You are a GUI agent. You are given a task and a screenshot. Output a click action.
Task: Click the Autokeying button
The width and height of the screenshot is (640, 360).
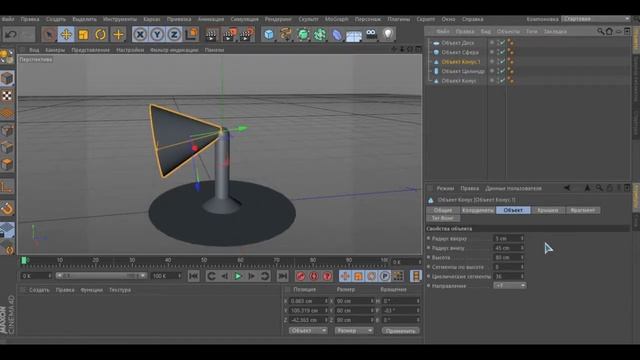[x=314, y=276]
